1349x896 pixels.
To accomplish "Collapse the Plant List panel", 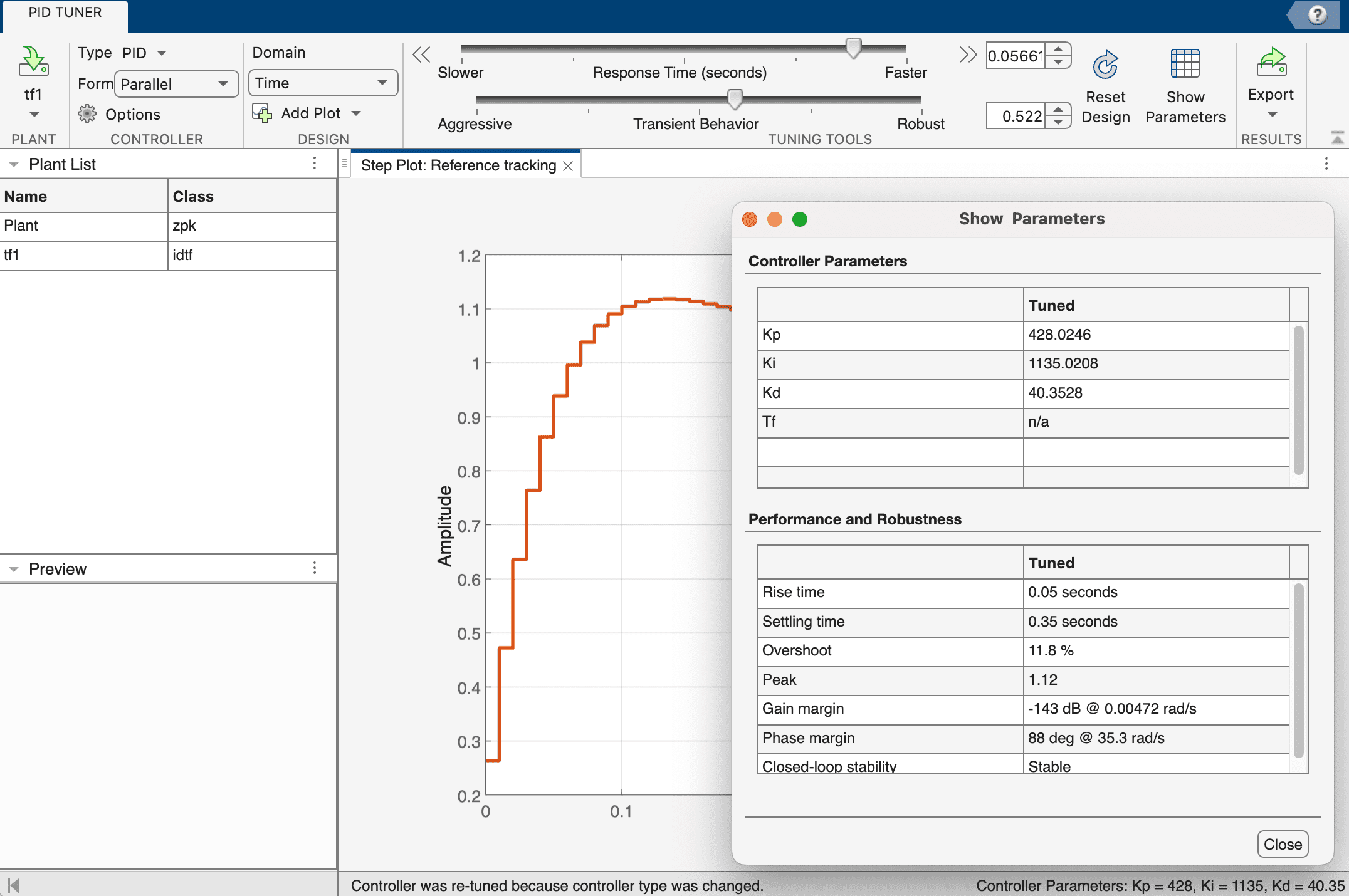I will tap(14, 164).
